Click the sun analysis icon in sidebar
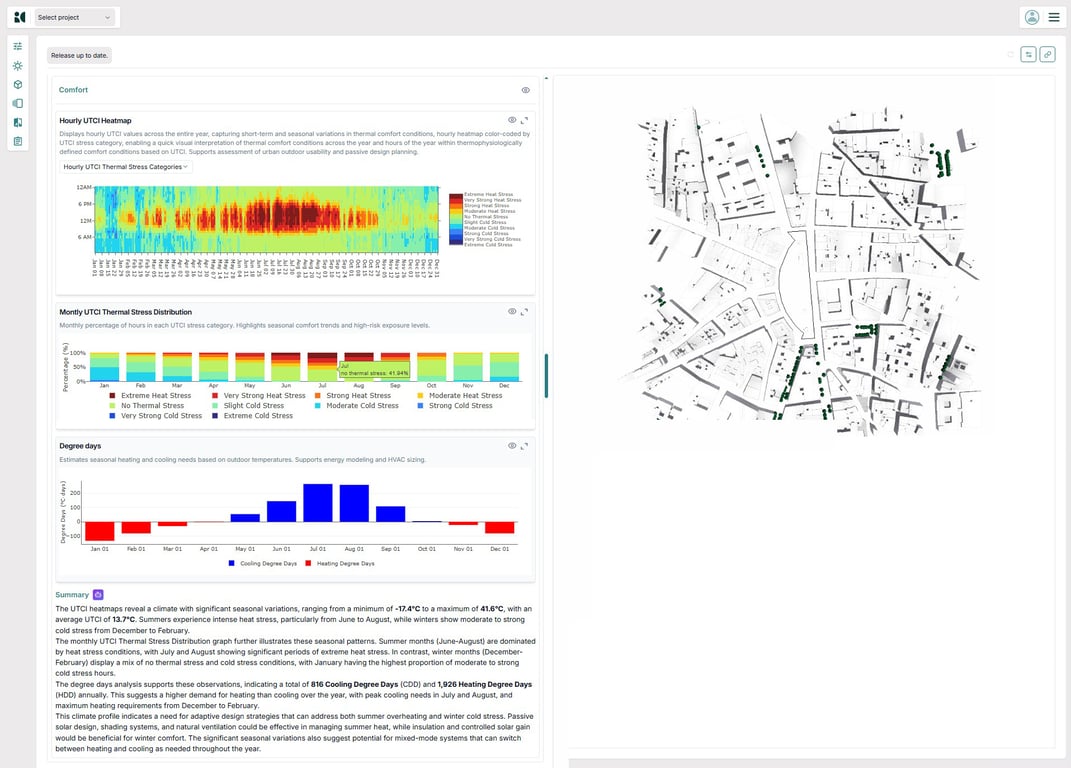Image resolution: width=1071 pixels, height=768 pixels. (18, 66)
